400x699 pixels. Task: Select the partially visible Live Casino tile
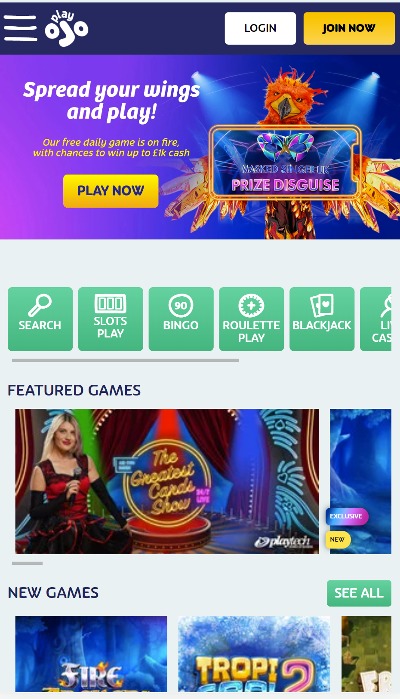click(375, 319)
